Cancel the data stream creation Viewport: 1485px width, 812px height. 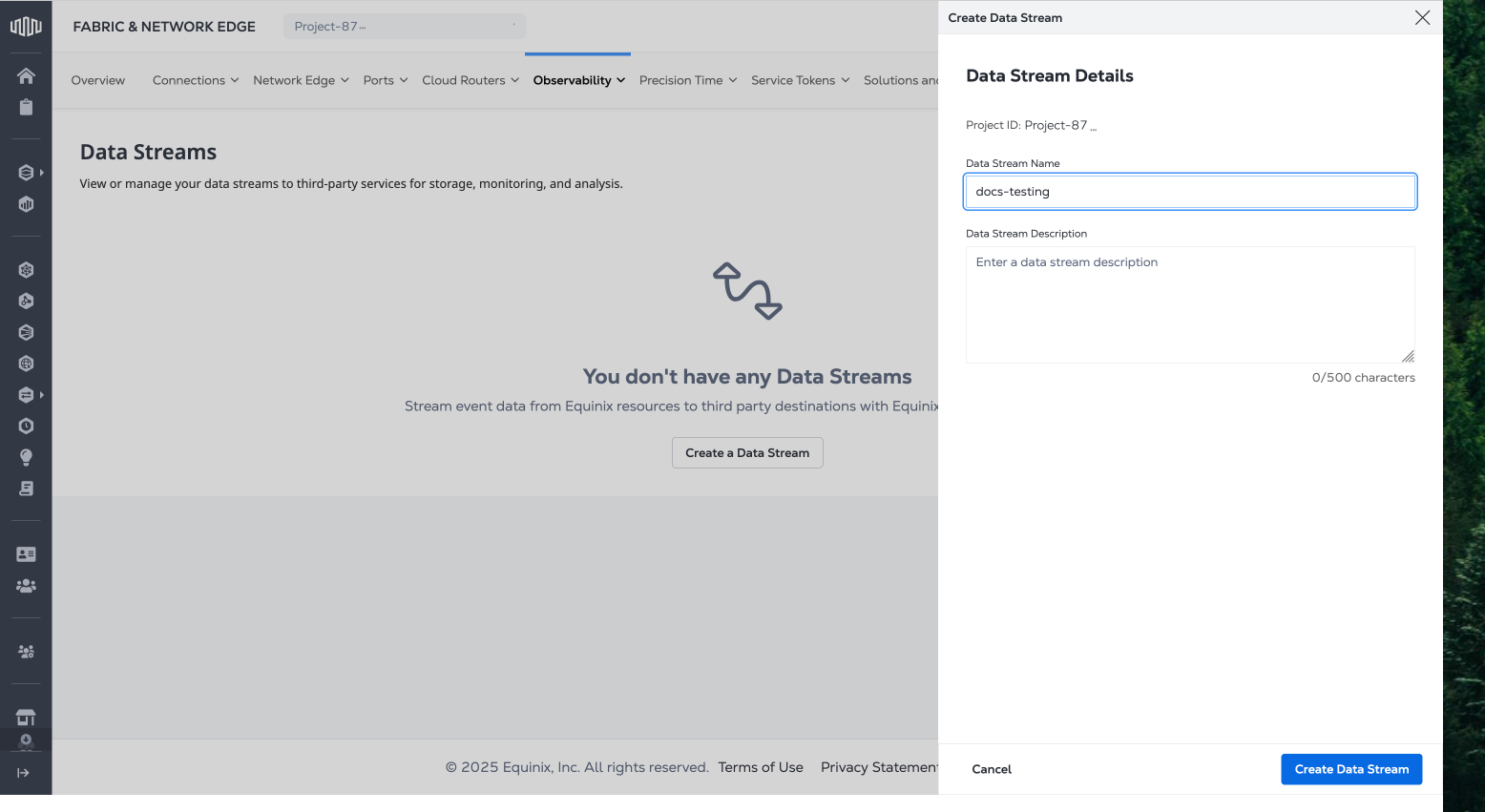(x=992, y=769)
